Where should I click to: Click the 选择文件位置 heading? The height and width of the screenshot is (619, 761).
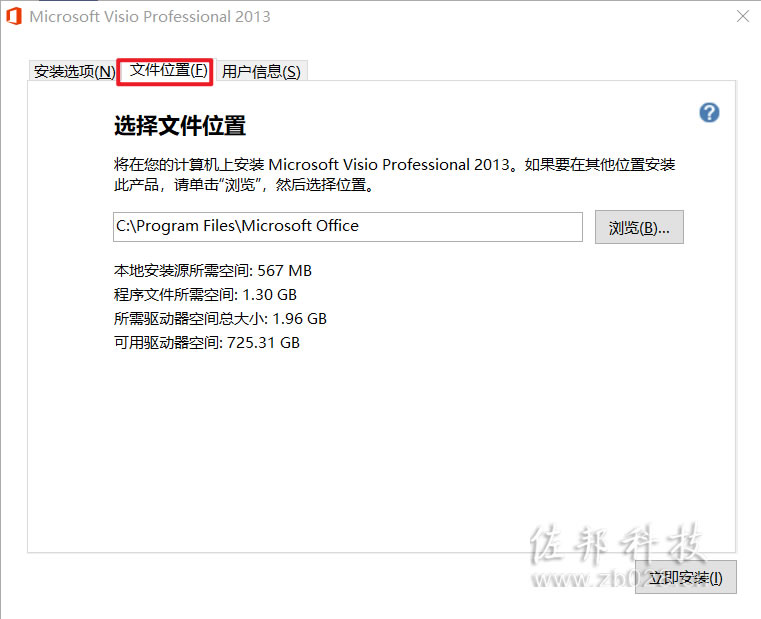coord(180,125)
